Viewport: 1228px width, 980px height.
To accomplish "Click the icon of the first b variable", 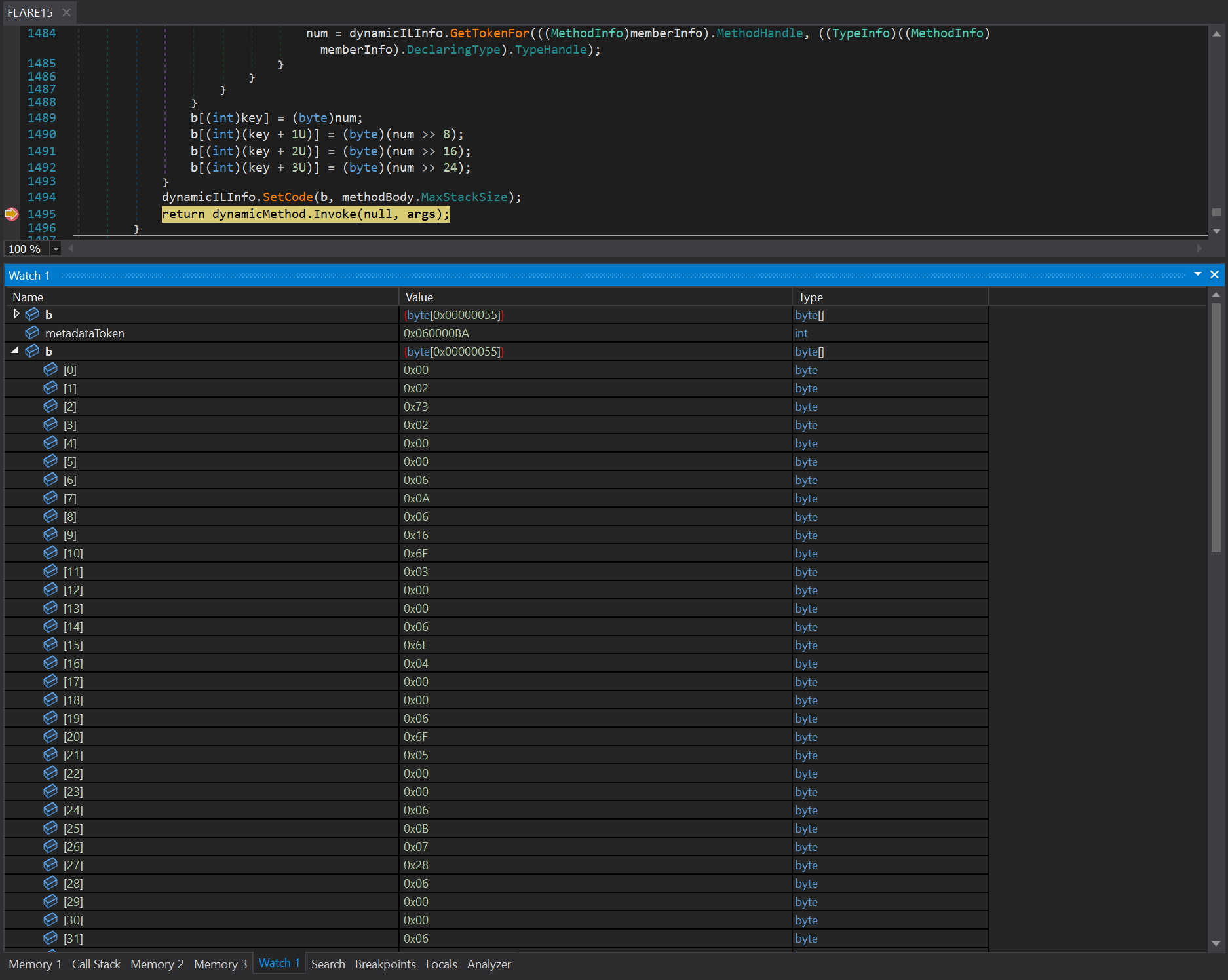I will [32, 314].
